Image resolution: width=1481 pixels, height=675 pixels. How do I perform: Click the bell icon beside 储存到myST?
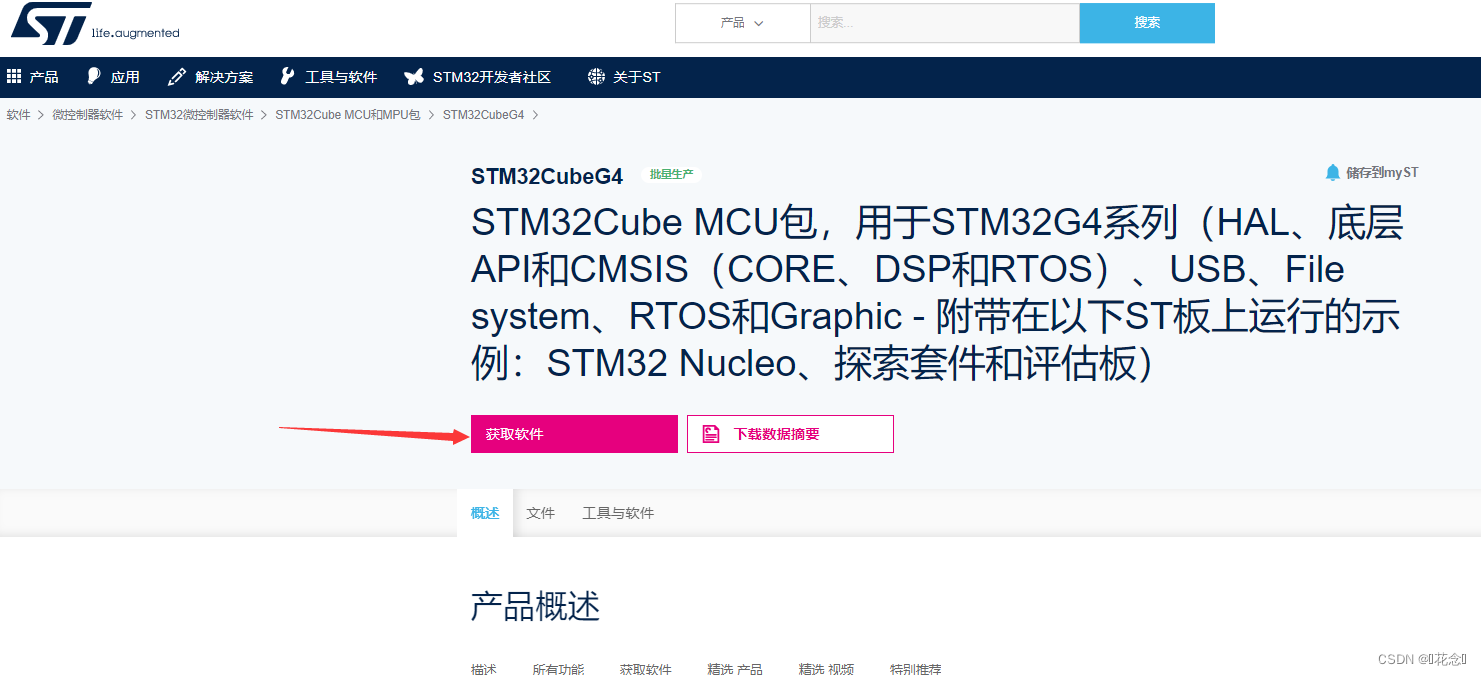coord(1332,173)
